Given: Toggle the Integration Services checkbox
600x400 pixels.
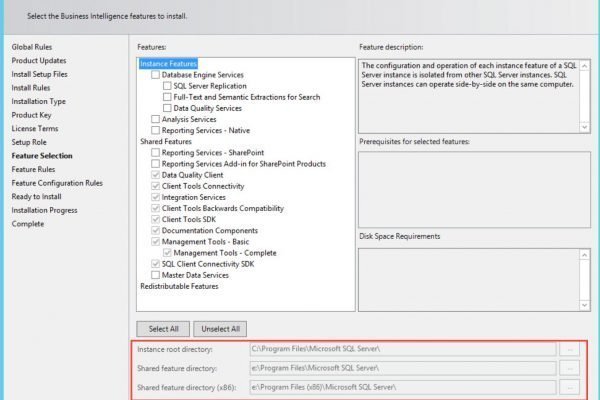Looking at the screenshot, I should pyautogui.click(x=155, y=197).
